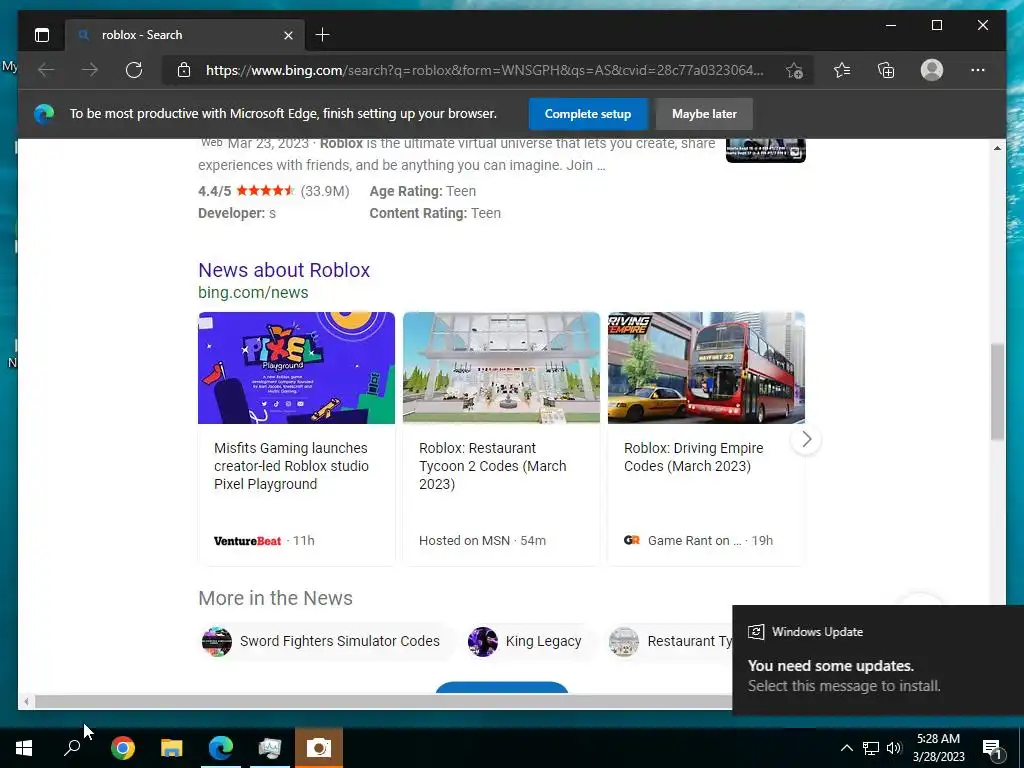The image size is (1024, 768).
Task: Open the Pixel Playground news thumbnail
Action: [x=296, y=368]
